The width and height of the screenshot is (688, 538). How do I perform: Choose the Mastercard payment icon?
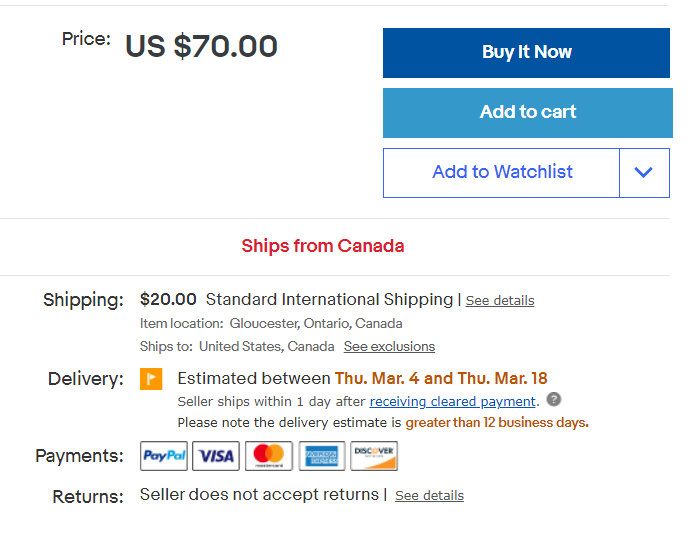tap(269, 456)
